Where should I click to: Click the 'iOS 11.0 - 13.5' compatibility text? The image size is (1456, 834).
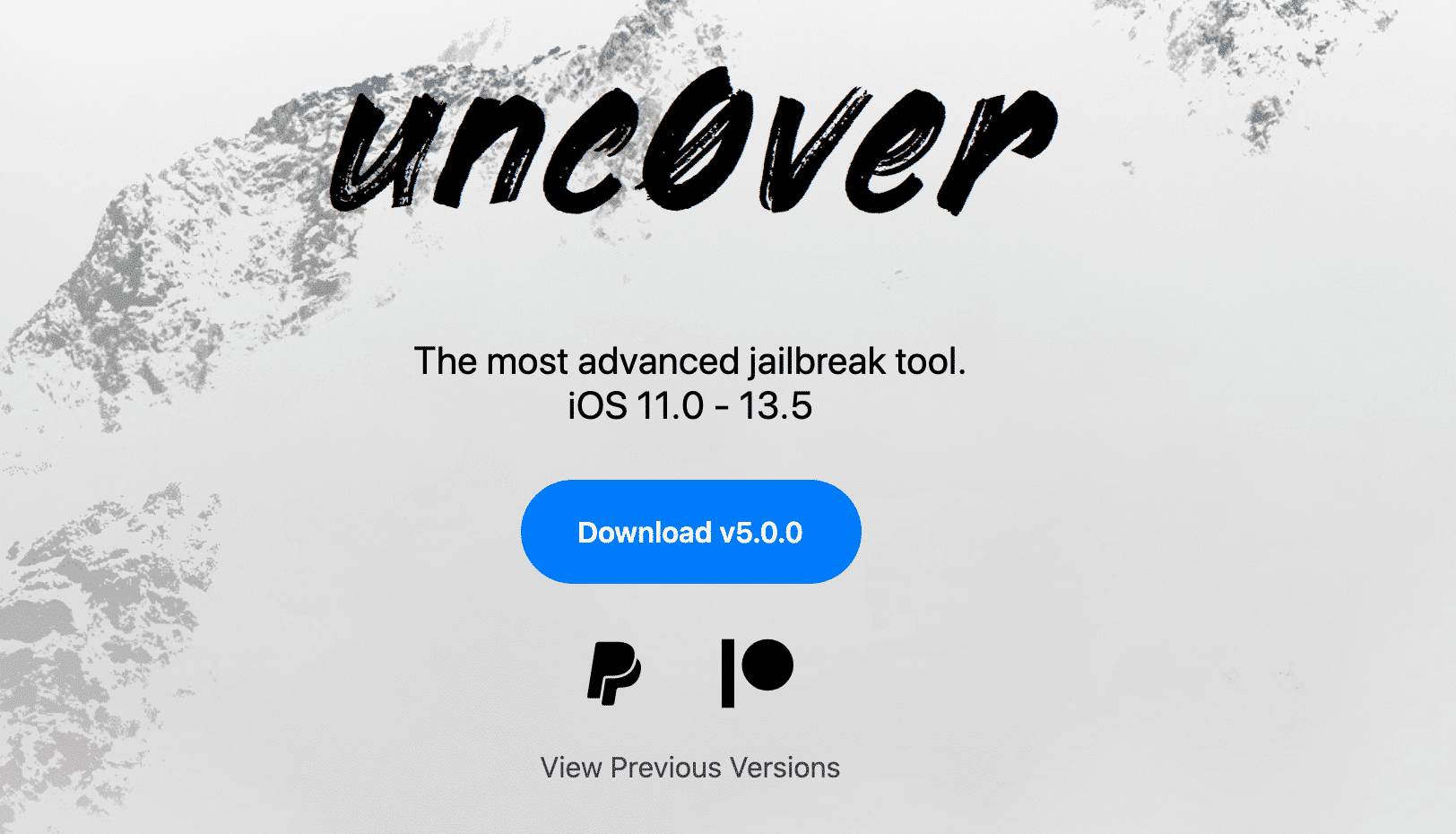[689, 405]
